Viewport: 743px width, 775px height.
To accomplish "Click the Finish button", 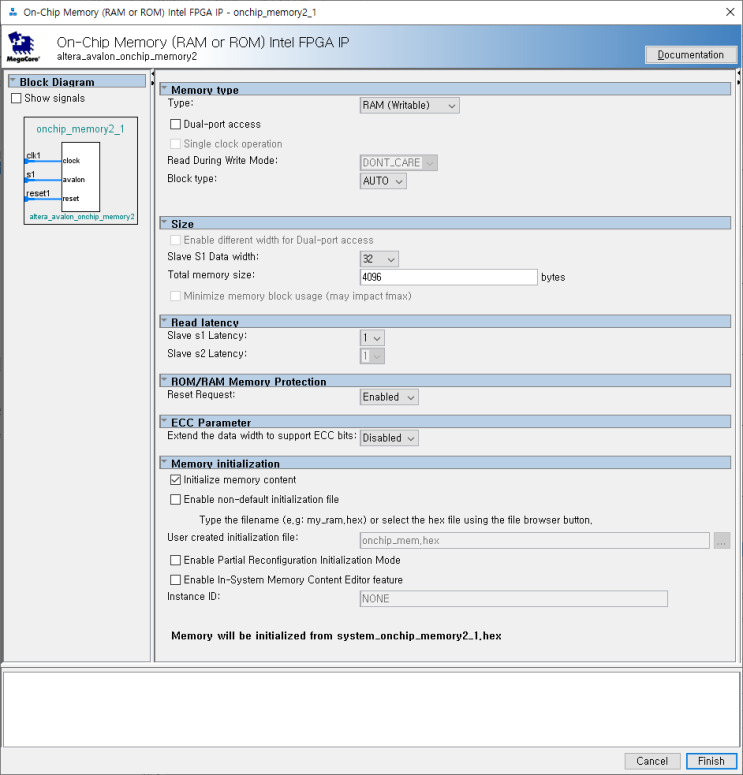I will coord(711,761).
